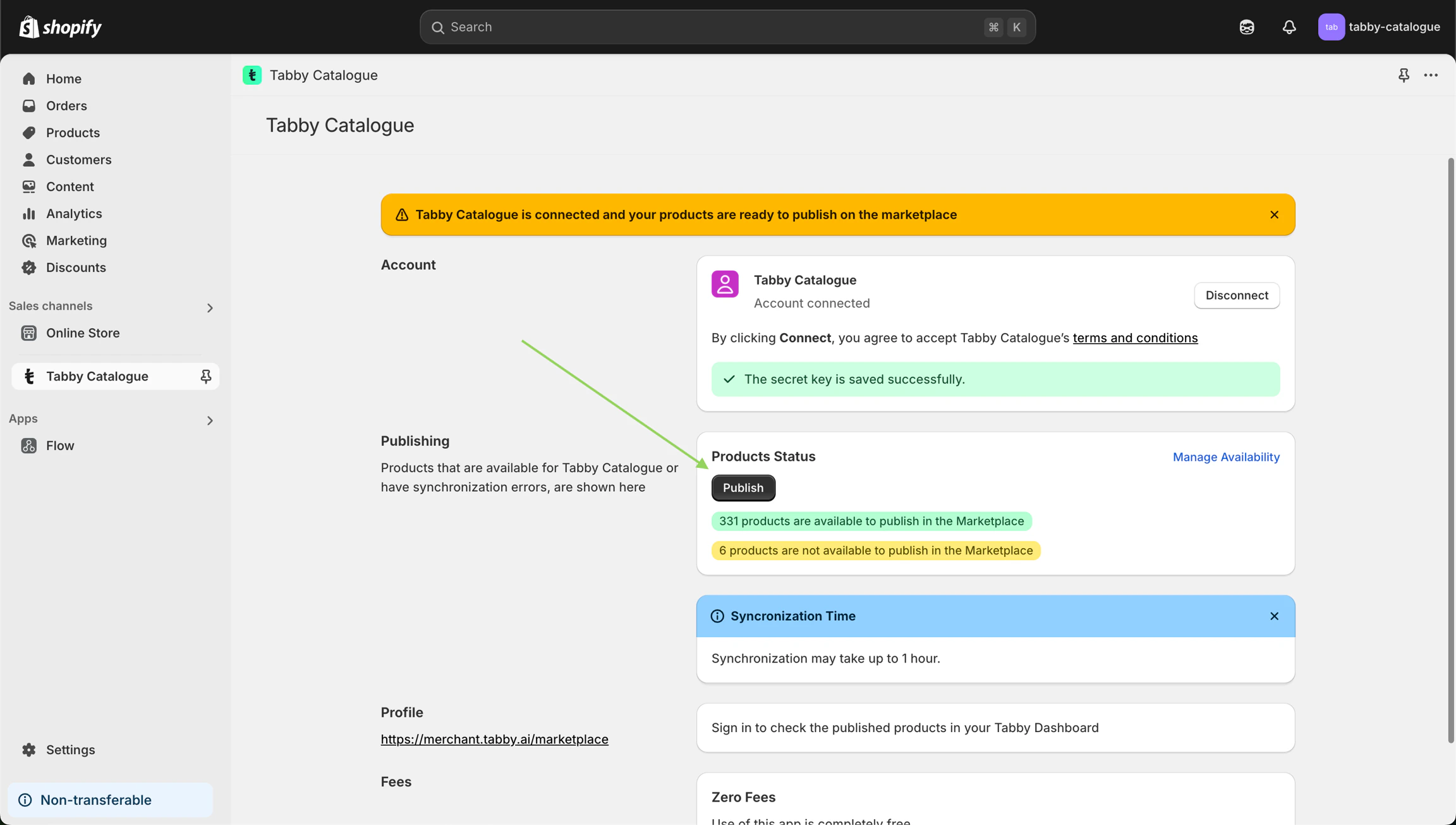Open the Manage Availability link

point(1225,456)
